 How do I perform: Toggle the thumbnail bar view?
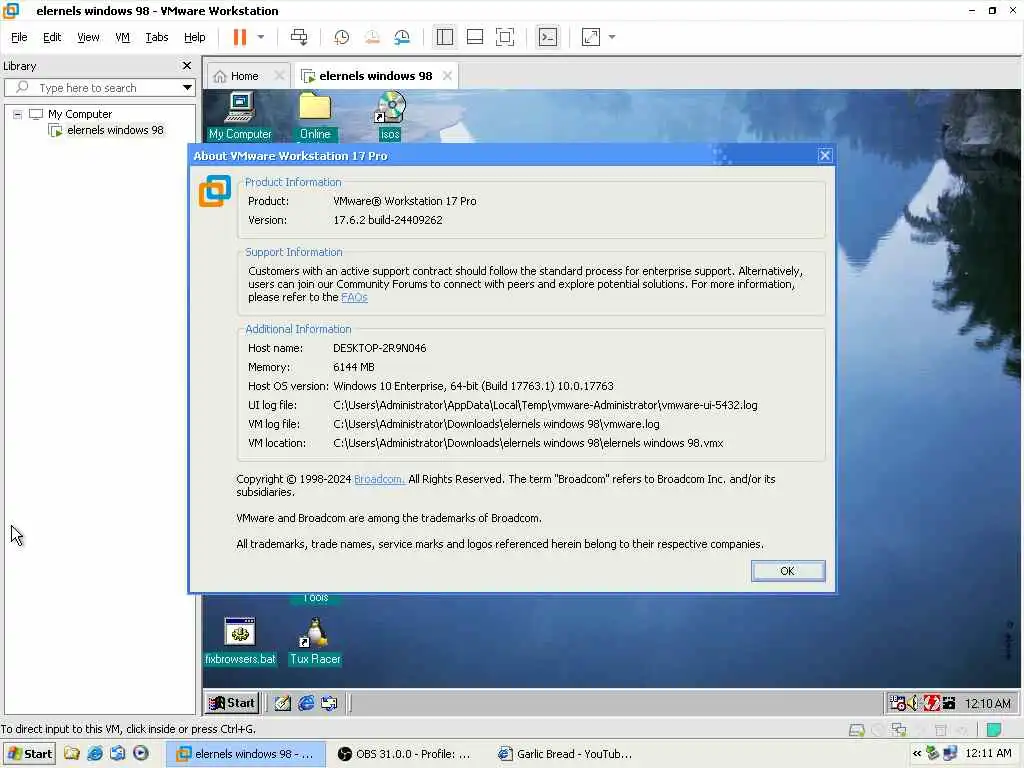coord(475,37)
